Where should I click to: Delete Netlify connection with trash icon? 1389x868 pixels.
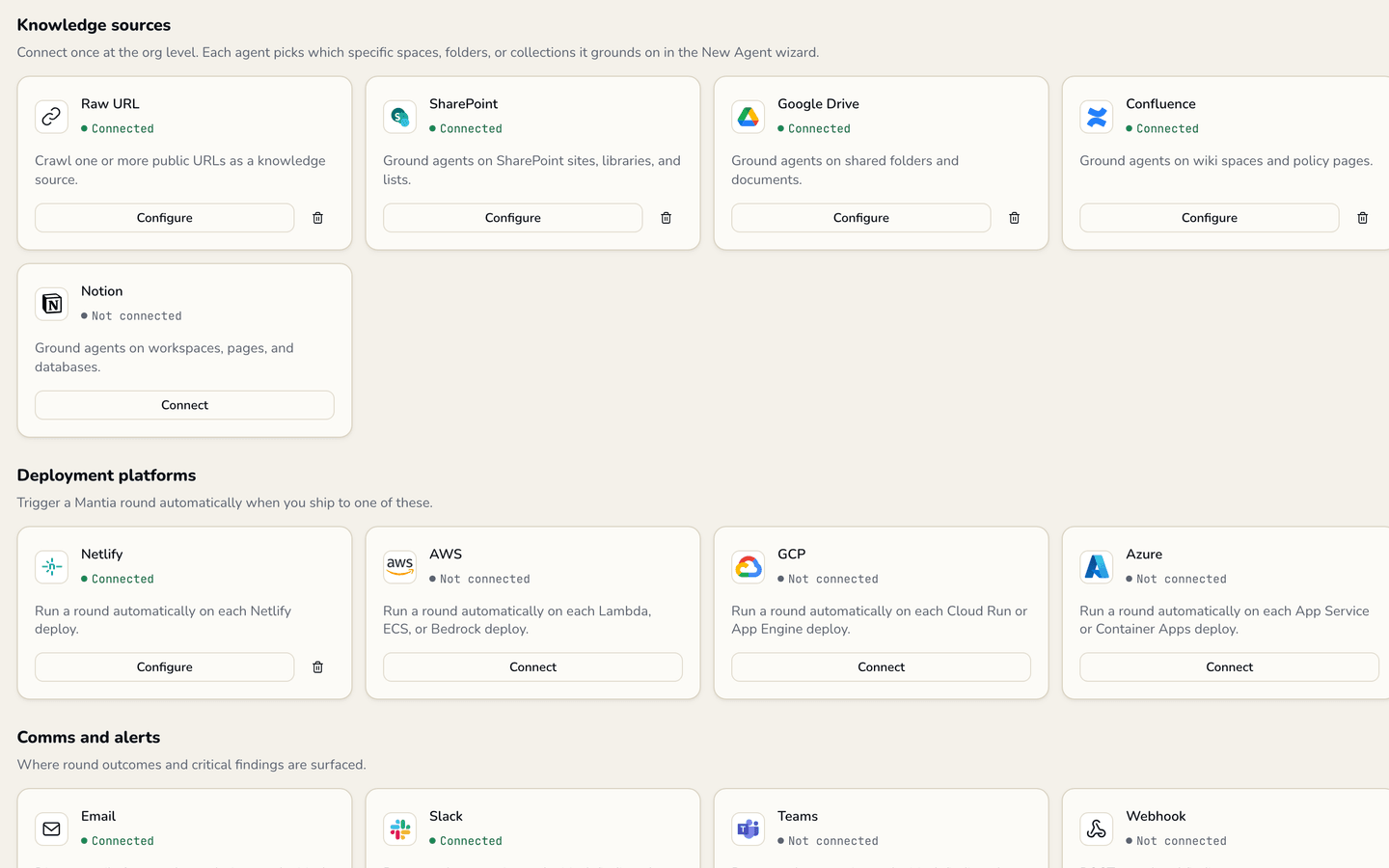tap(317, 667)
